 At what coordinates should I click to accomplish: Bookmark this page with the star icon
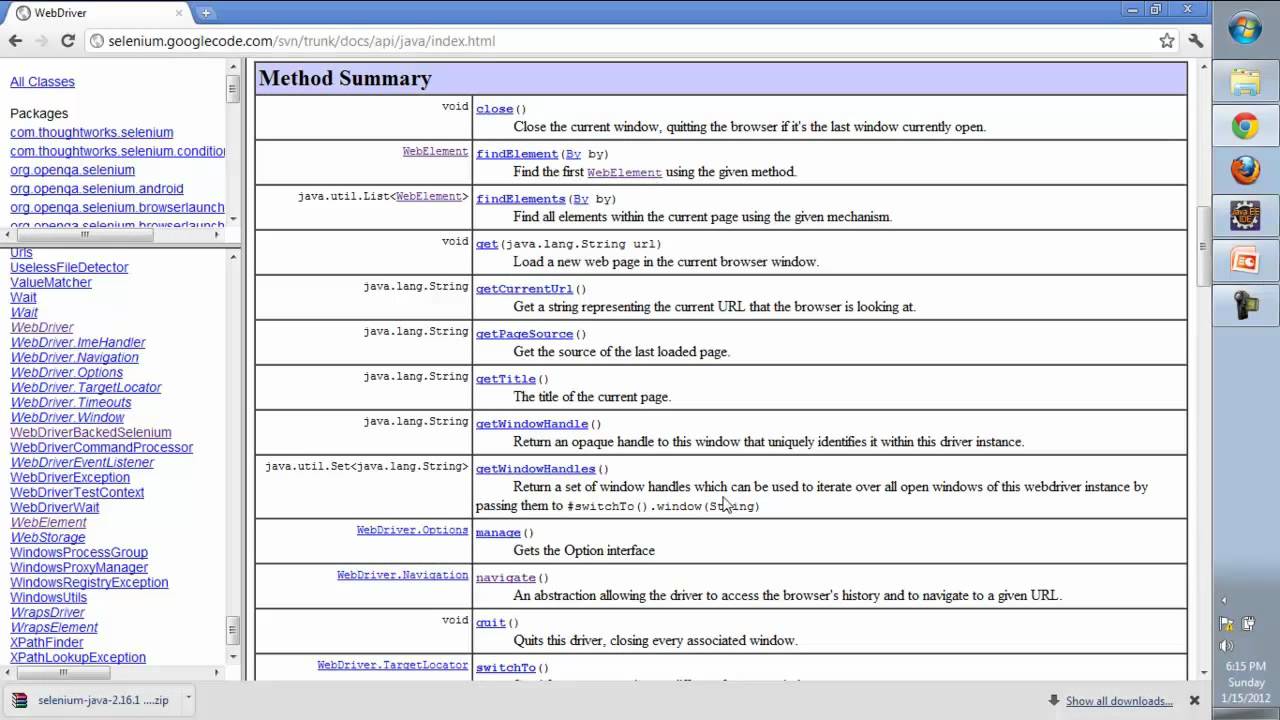tap(1167, 41)
